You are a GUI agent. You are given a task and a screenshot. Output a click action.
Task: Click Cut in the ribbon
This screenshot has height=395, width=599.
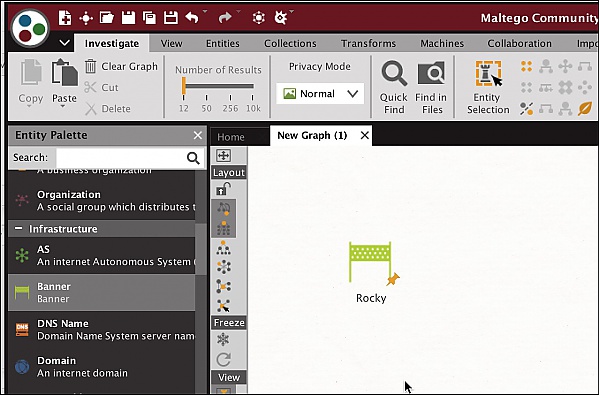(101, 87)
